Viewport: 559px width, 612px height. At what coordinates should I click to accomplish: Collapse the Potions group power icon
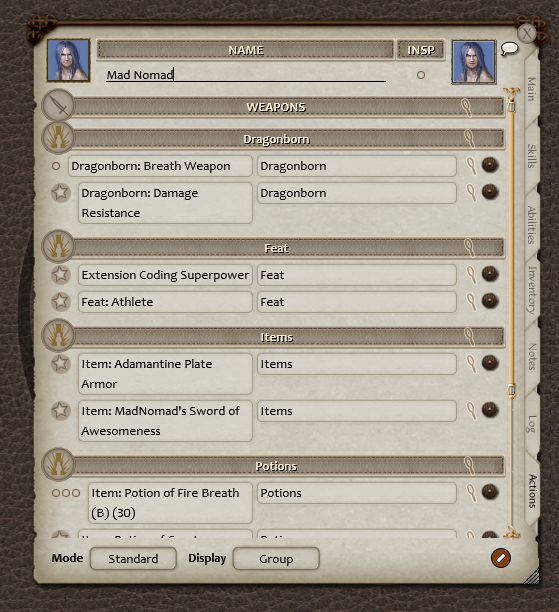[58, 464]
